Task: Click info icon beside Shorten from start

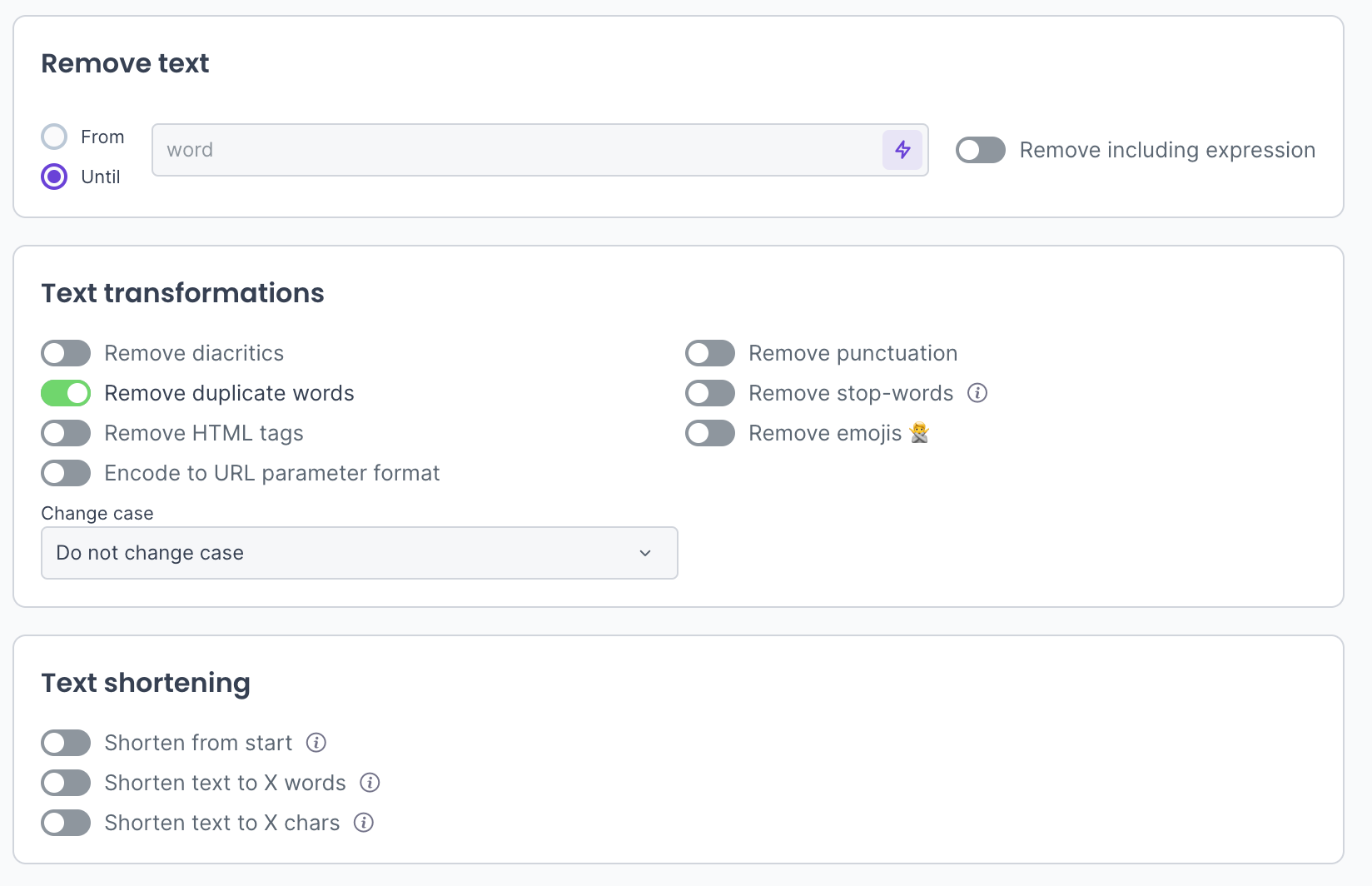Action: point(316,743)
